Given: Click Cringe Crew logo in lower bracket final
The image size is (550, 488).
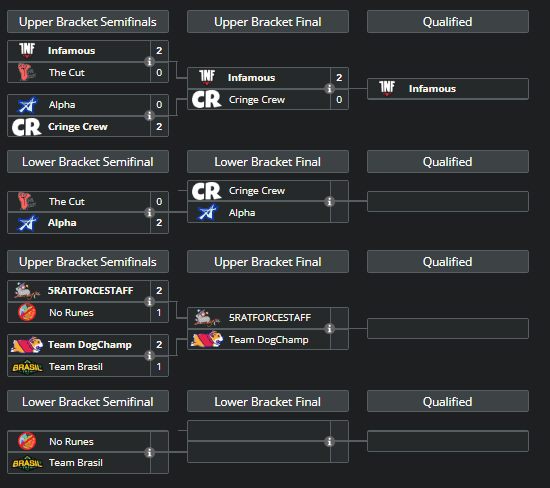Looking at the screenshot, I should click(207, 190).
